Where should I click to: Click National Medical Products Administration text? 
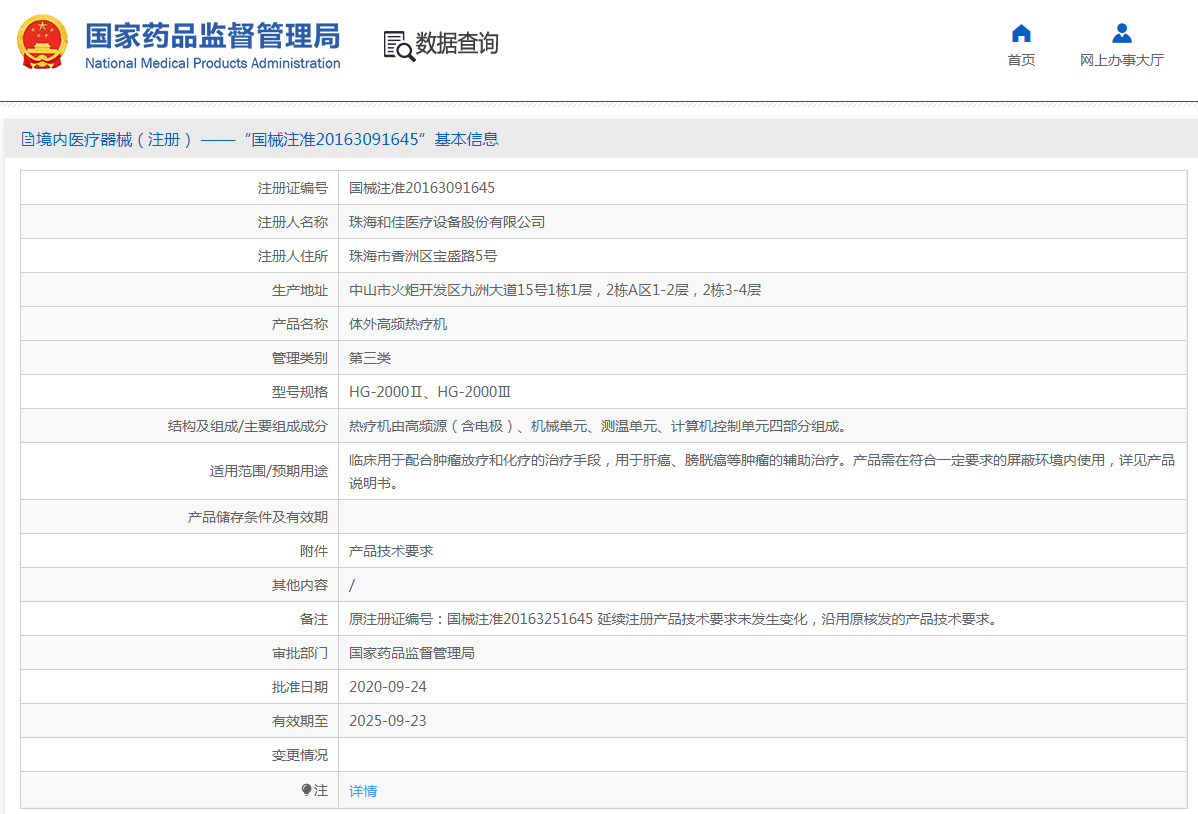(212, 64)
